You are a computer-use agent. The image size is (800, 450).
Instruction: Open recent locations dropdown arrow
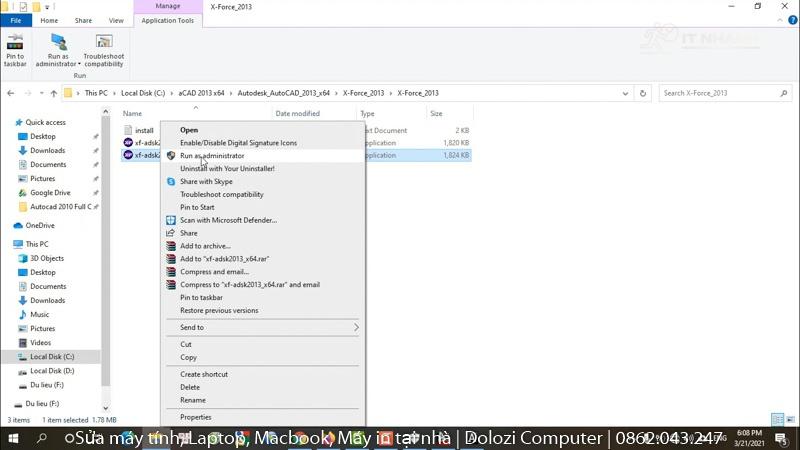click(x=41, y=93)
